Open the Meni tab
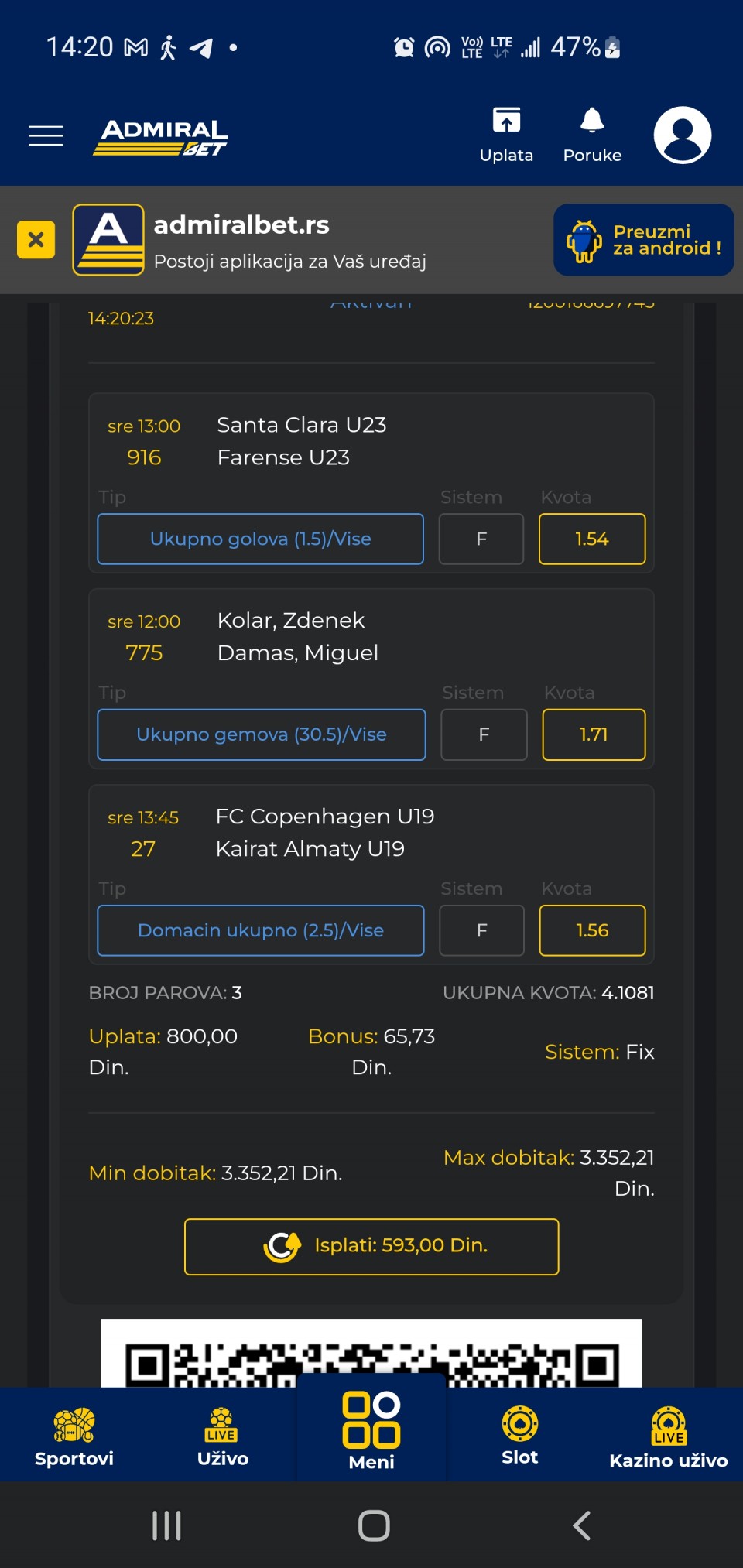Image resolution: width=743 pixels, height=1568 pixels. pyautogui.click(x=371, y=1432)
